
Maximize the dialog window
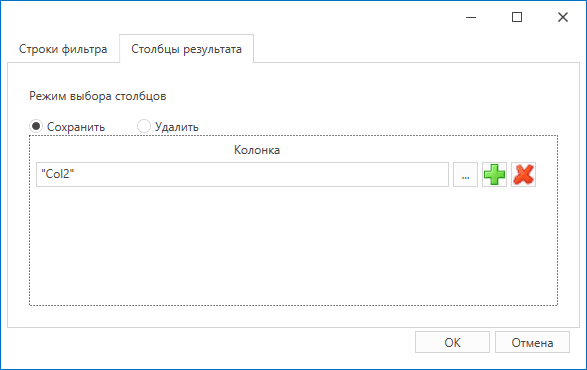pyautogui.click(x=517, y=17)
